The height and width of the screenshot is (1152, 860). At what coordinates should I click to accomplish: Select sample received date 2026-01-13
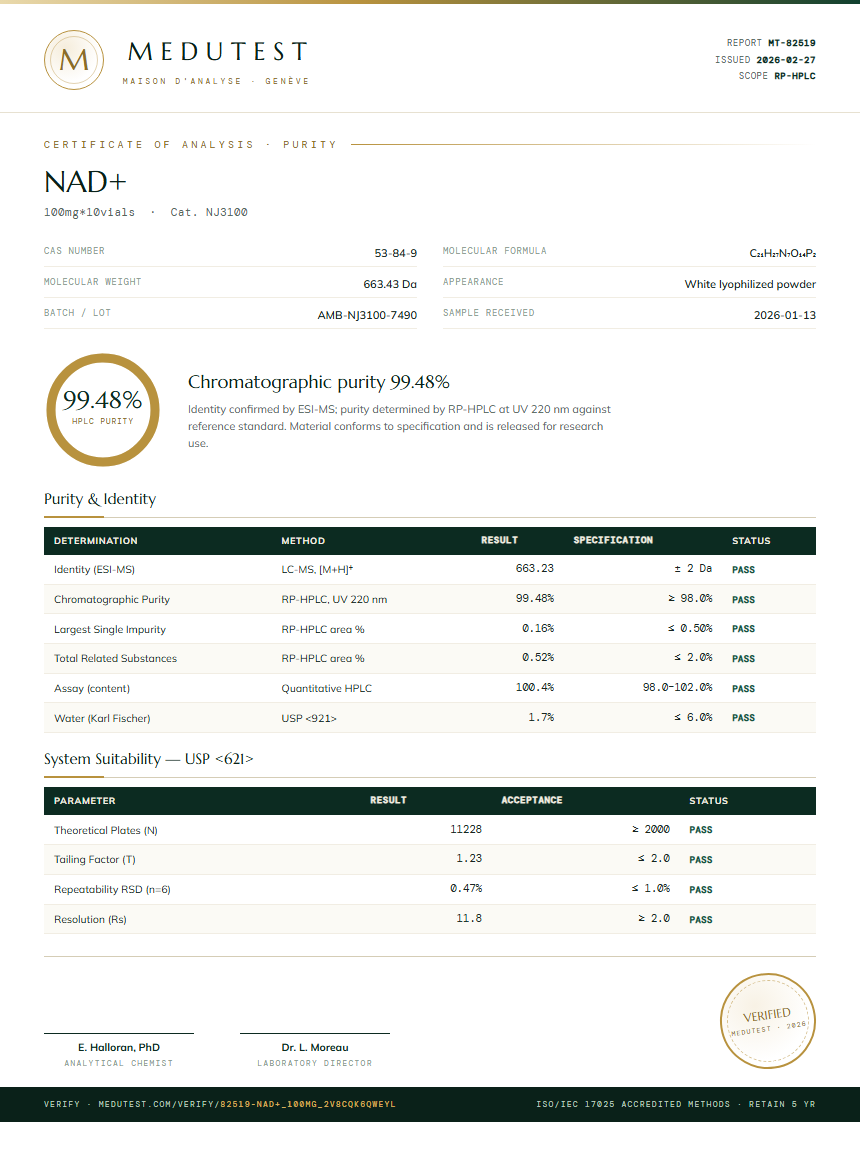pyautogui.click(x=784, y=314)
